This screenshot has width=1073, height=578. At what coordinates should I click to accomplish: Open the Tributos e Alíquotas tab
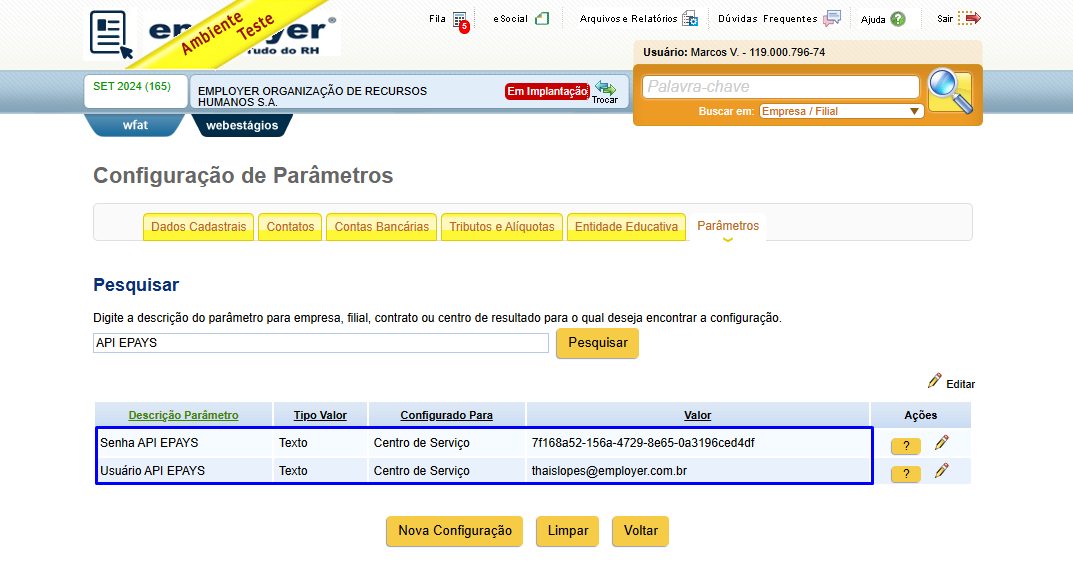click(502, 227)
